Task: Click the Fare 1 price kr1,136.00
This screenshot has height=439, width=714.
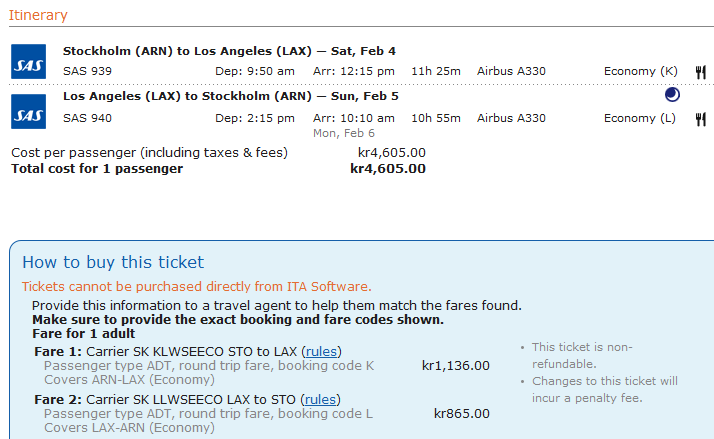Action: [456, 365]
